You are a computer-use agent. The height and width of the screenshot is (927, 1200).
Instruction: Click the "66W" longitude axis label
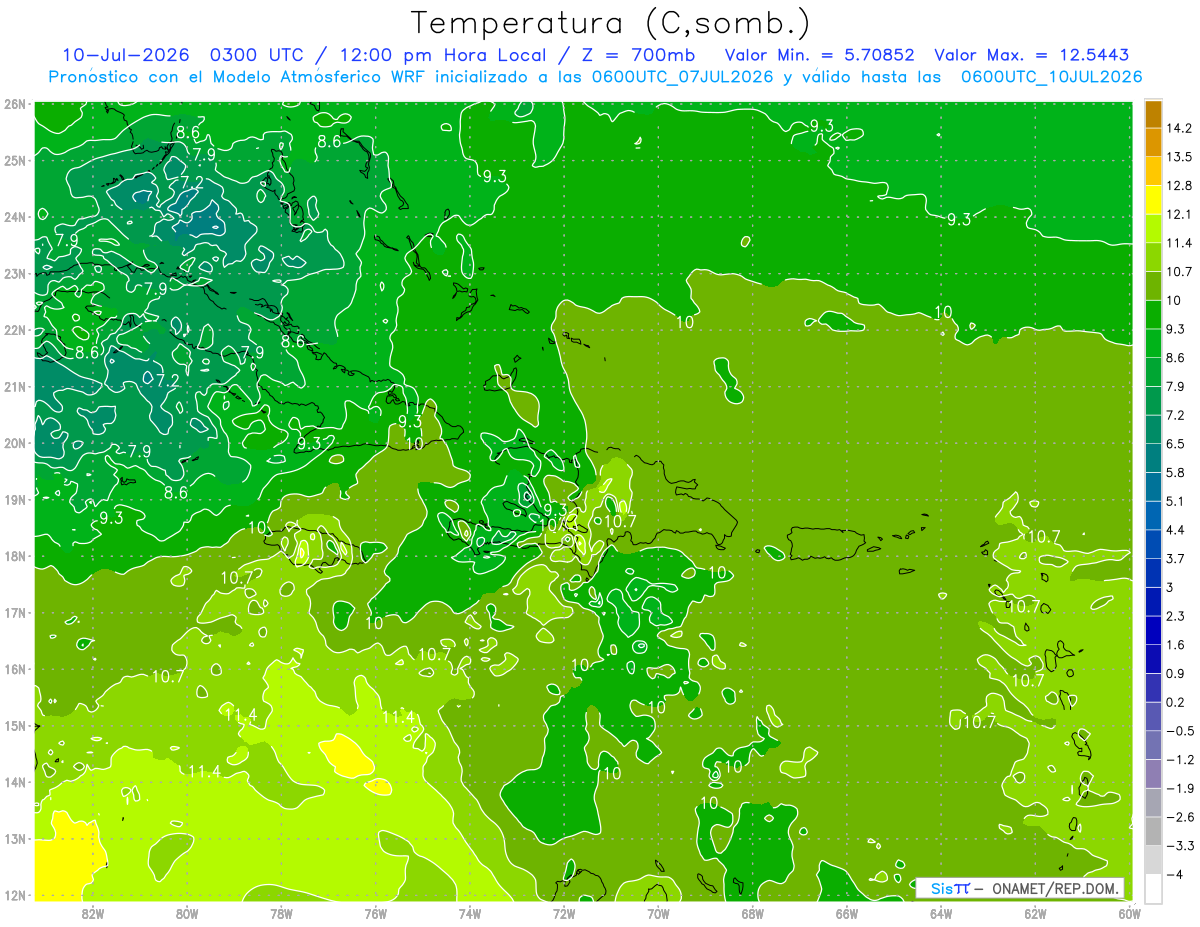tap(847, 913)
